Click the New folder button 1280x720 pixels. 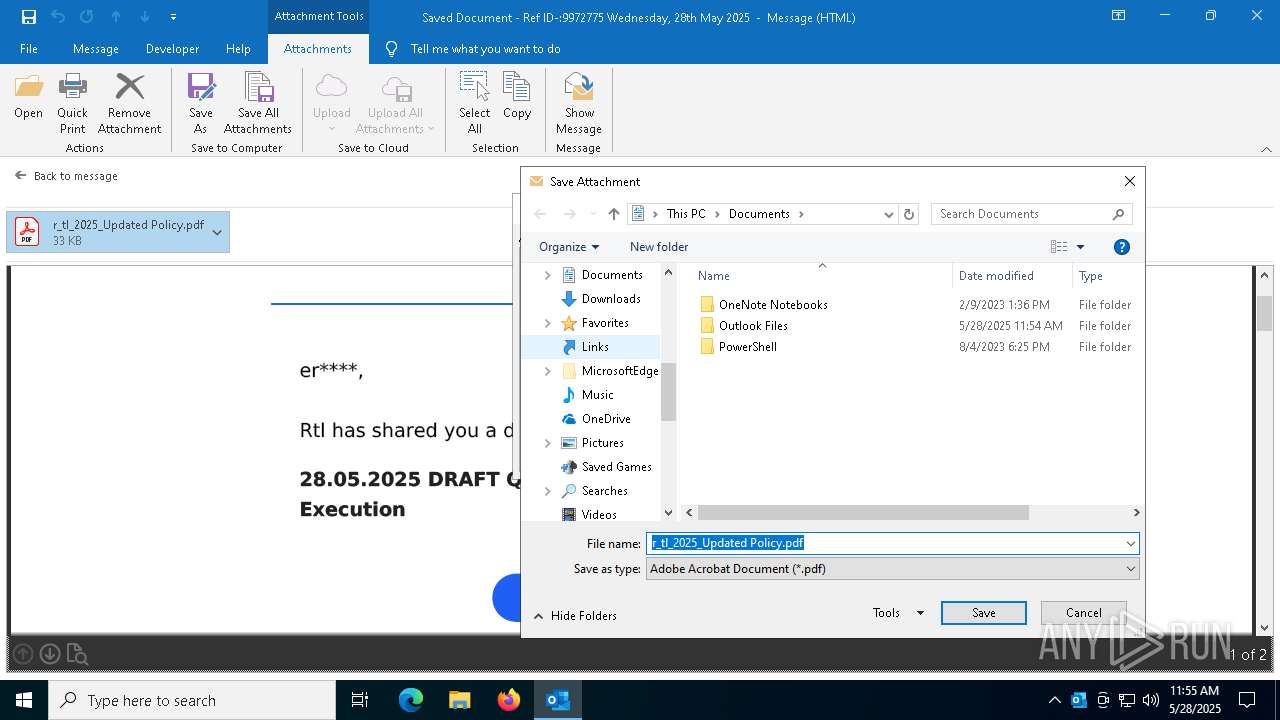(659, 247)
